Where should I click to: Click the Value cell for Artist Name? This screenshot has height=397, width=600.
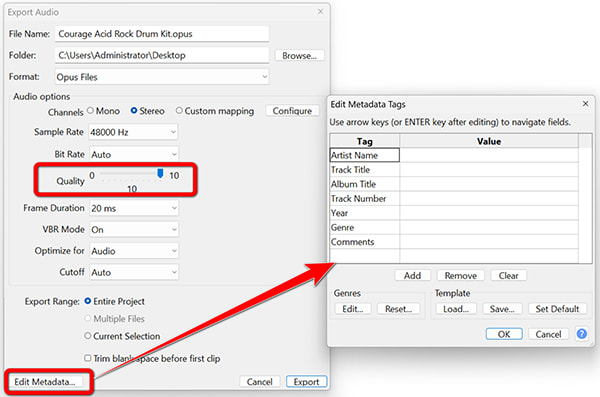click(489, 155)
